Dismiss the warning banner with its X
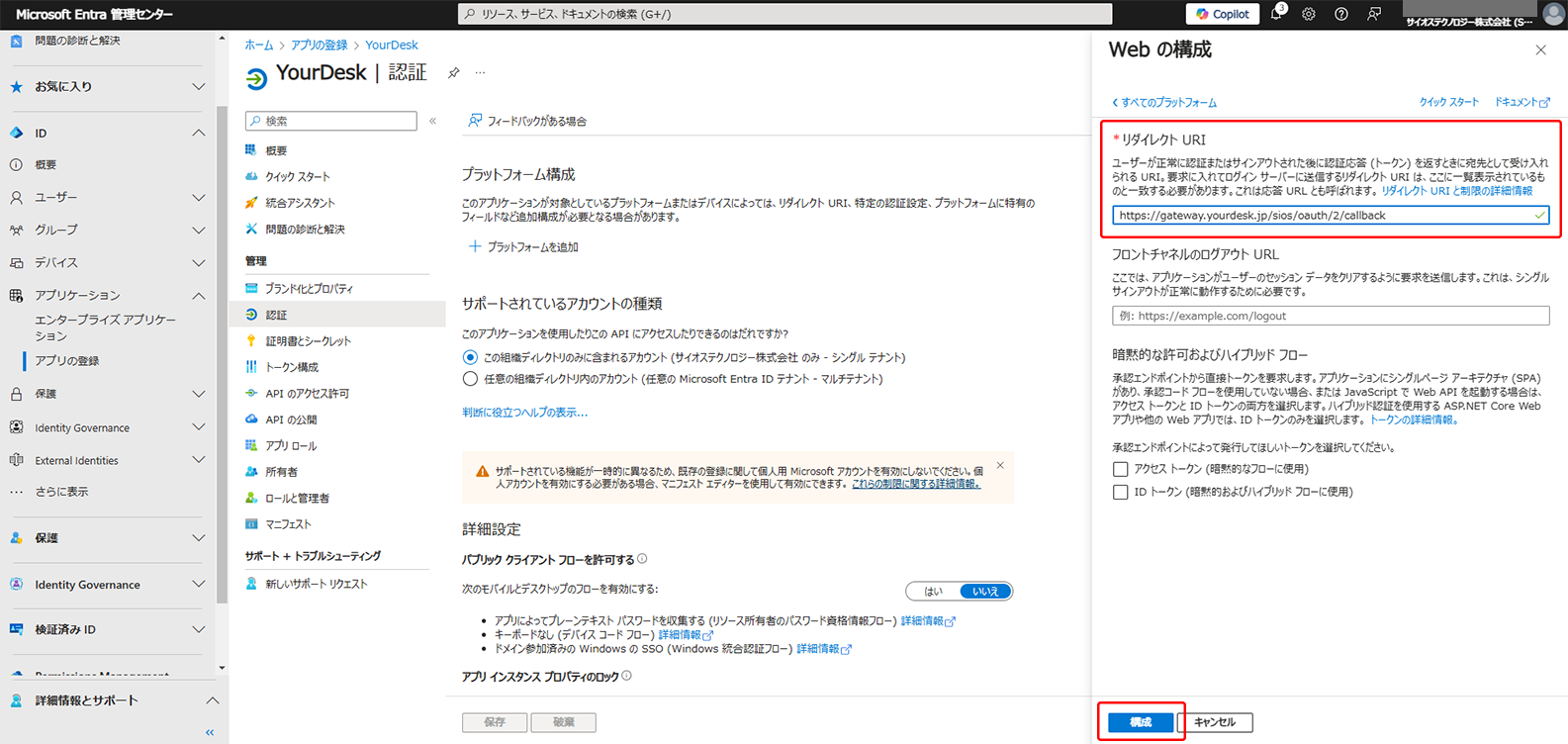This screenshot has width=1568, height=744. click(1000, 465)
